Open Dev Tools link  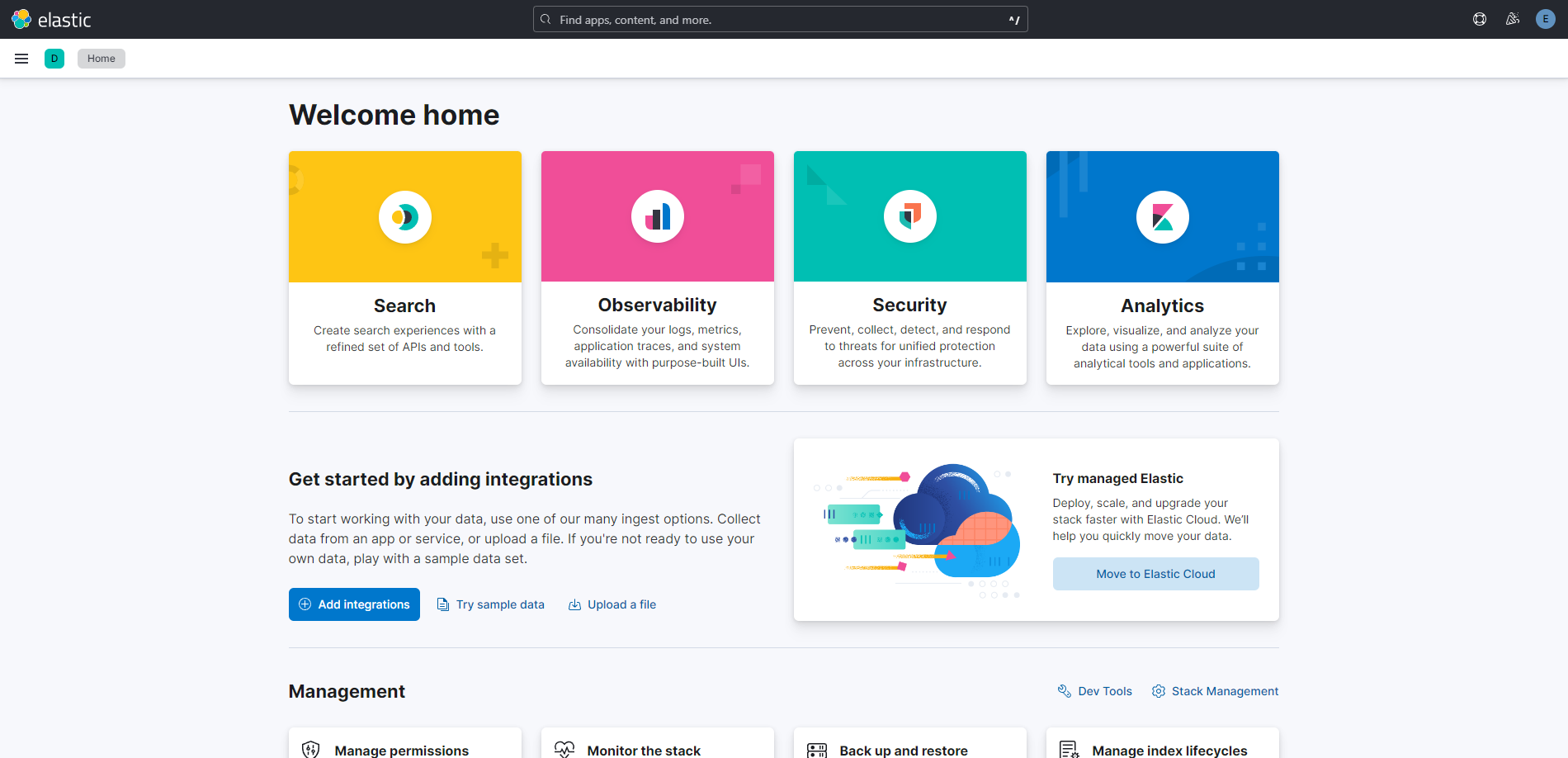click(x=1095, y=691)
